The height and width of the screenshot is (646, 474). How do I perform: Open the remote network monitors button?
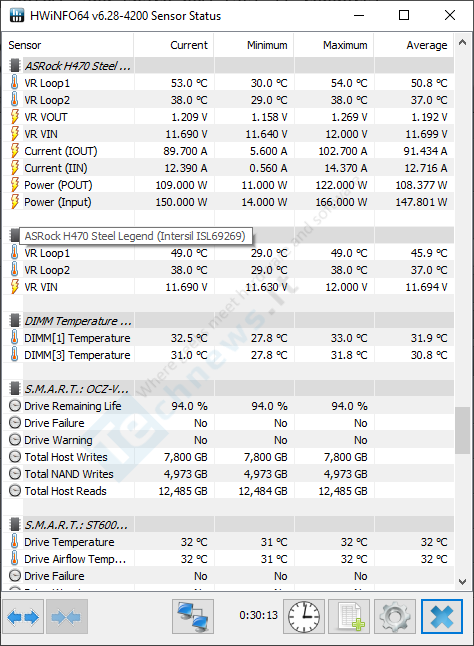point(193,617)
